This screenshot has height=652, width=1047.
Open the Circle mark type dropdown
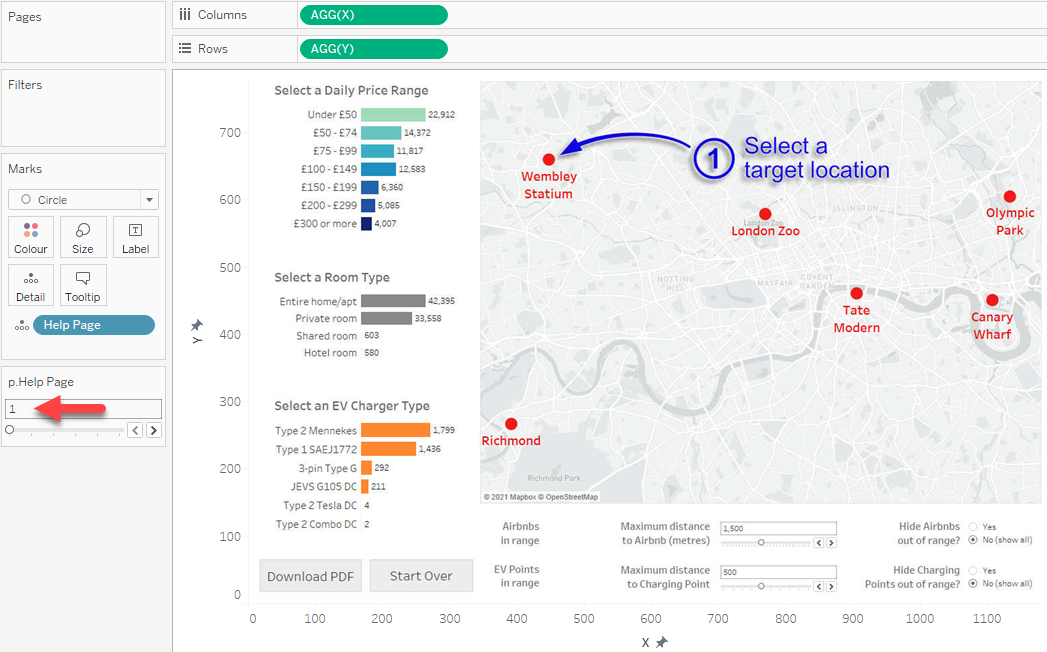[x=83, y=200]
